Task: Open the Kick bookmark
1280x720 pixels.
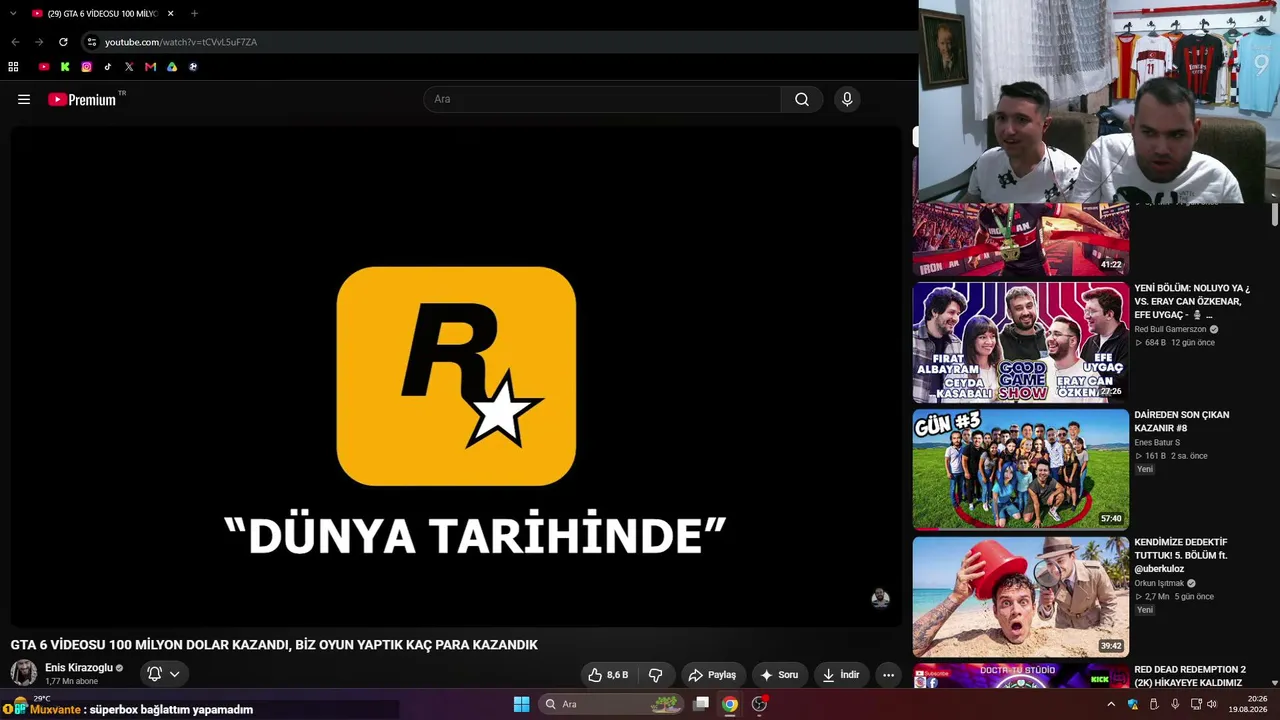Action: coord(65,67)
